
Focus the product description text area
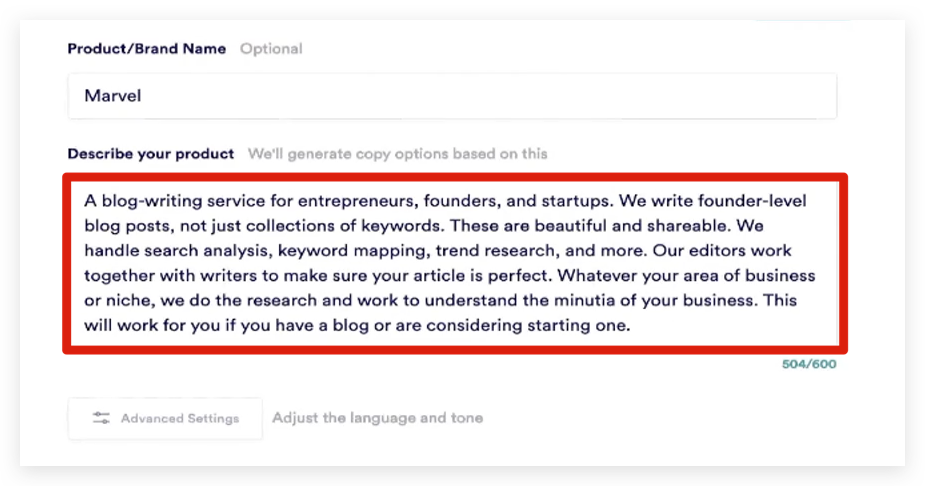click(455, 263)
